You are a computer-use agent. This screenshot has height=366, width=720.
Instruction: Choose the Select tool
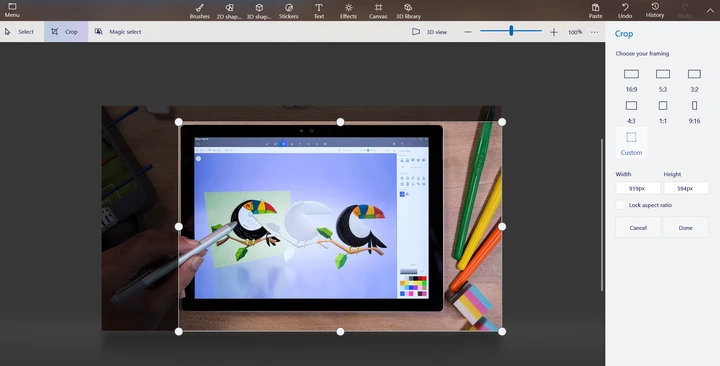(20, 32)
